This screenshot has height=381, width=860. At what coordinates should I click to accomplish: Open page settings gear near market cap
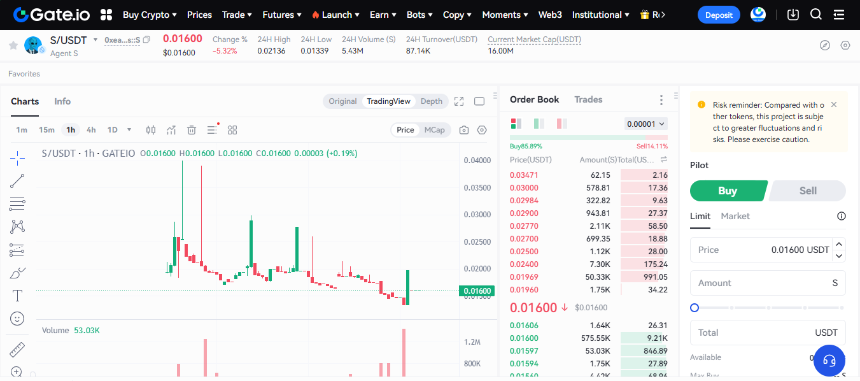[x=845, y=45]
